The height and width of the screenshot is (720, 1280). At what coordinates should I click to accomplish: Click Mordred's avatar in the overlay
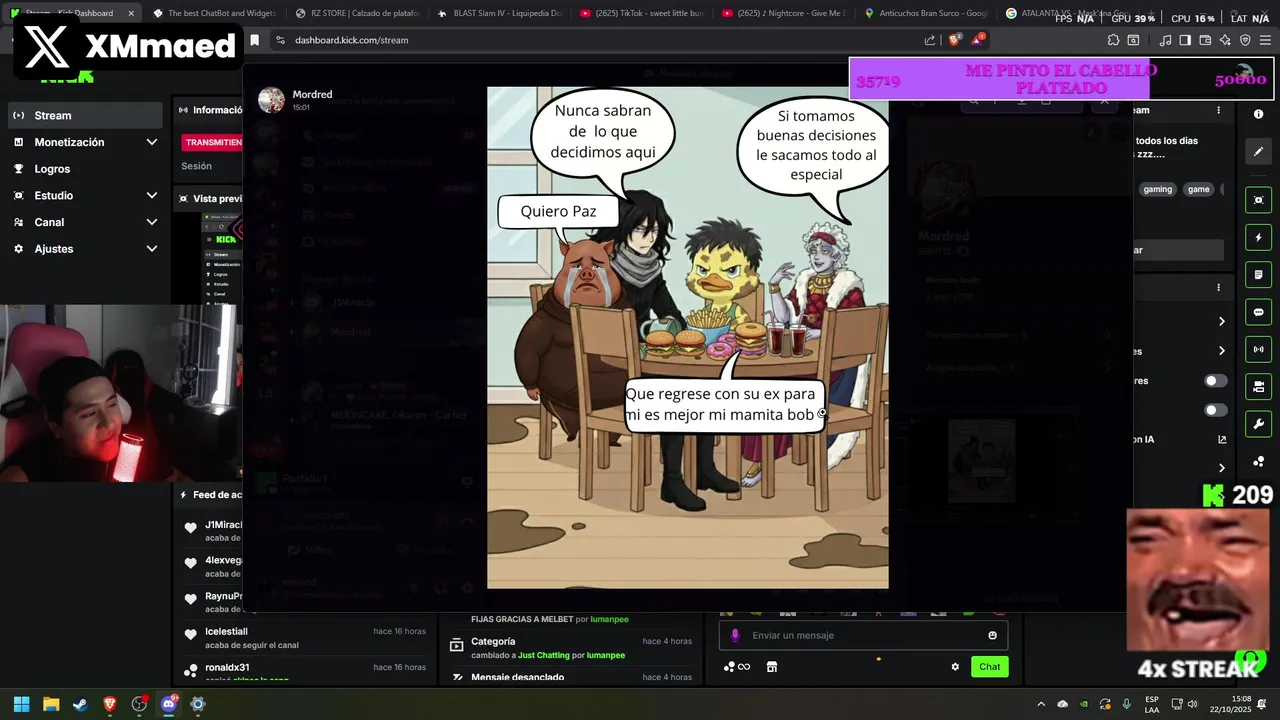click(271, 99)
